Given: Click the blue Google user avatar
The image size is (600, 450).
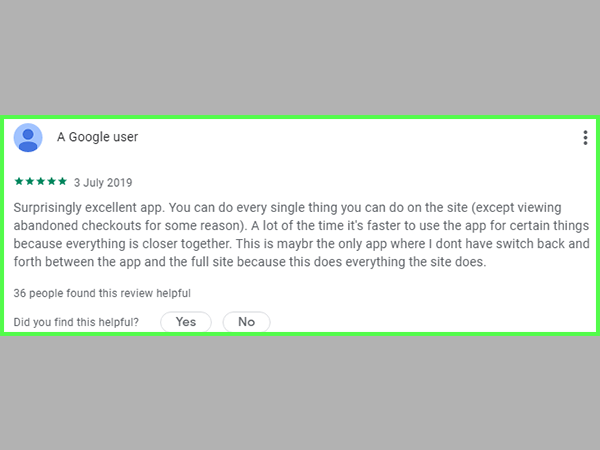Looking at the screenshot, I should [x=28, y=138].
